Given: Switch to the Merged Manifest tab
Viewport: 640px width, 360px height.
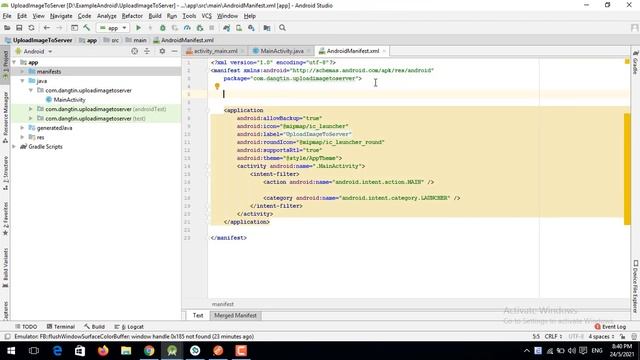Looking at the screenshot, I should coord(235,316).
